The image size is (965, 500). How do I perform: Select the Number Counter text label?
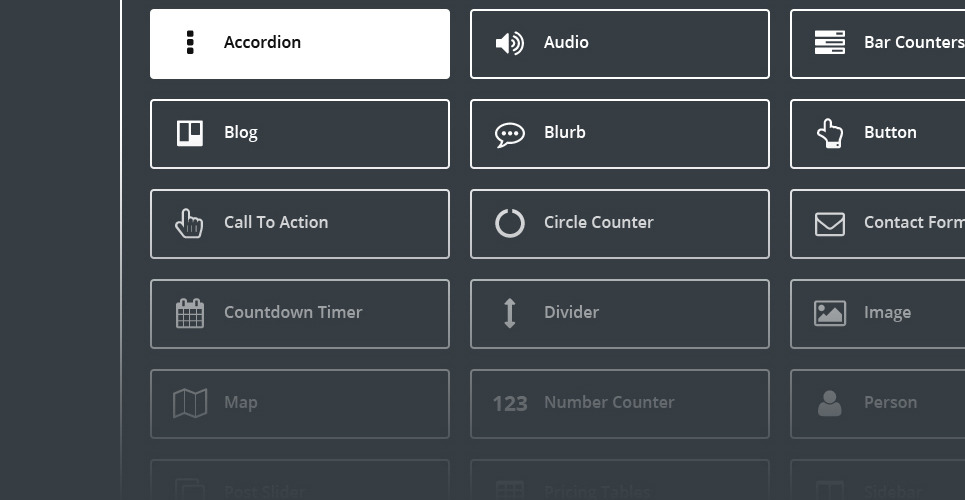click(x=609, y=402)
